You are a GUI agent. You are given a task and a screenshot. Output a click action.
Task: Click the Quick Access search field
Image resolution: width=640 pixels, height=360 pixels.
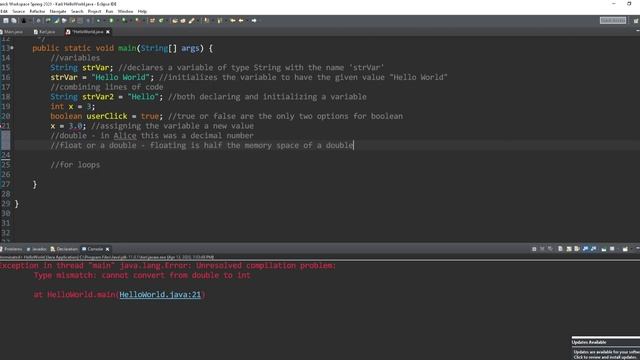coord(613,20)
